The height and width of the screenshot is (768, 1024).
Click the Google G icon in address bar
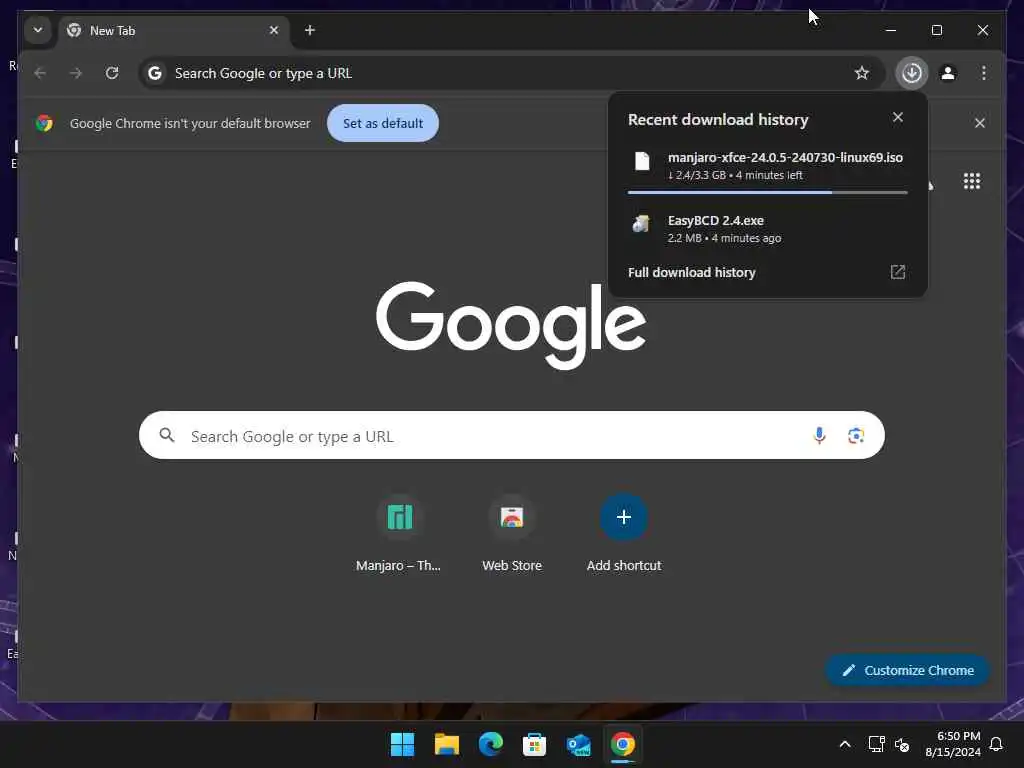155,72
